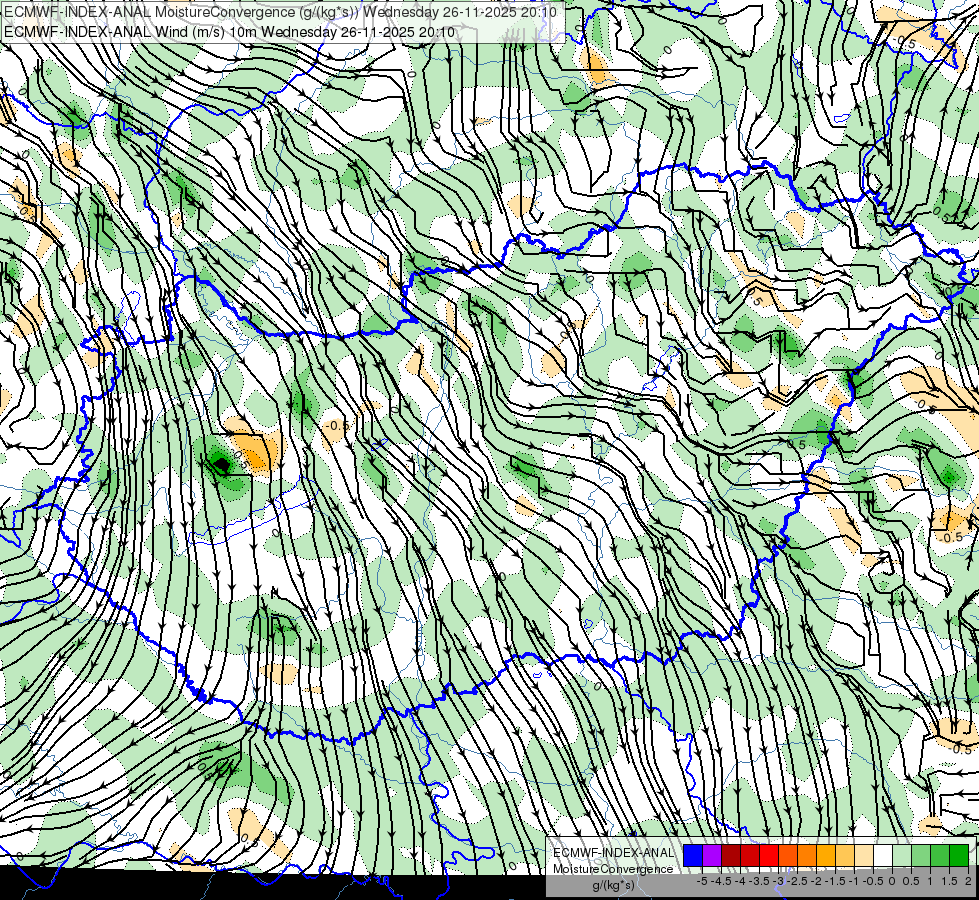Click the legend tick label 1.5

[949, 881]
